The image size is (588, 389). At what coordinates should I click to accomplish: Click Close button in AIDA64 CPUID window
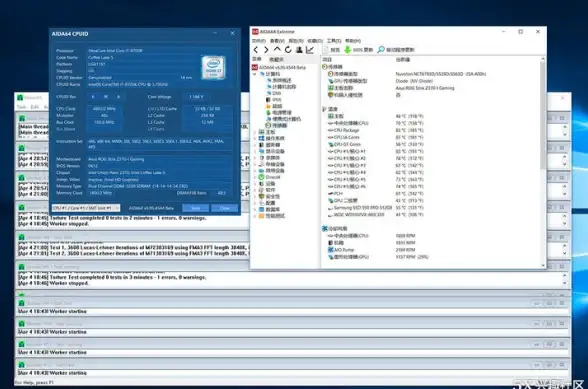[224, 208]
